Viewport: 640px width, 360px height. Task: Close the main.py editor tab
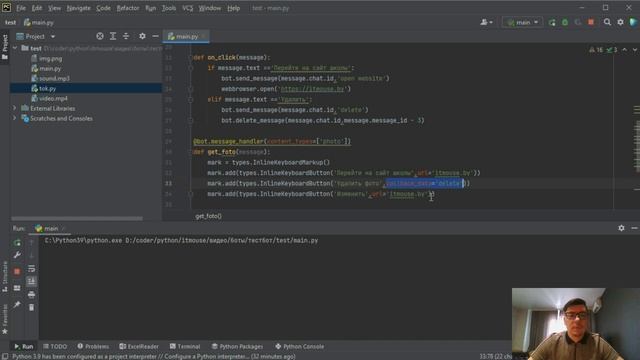[x=203, y=36]
